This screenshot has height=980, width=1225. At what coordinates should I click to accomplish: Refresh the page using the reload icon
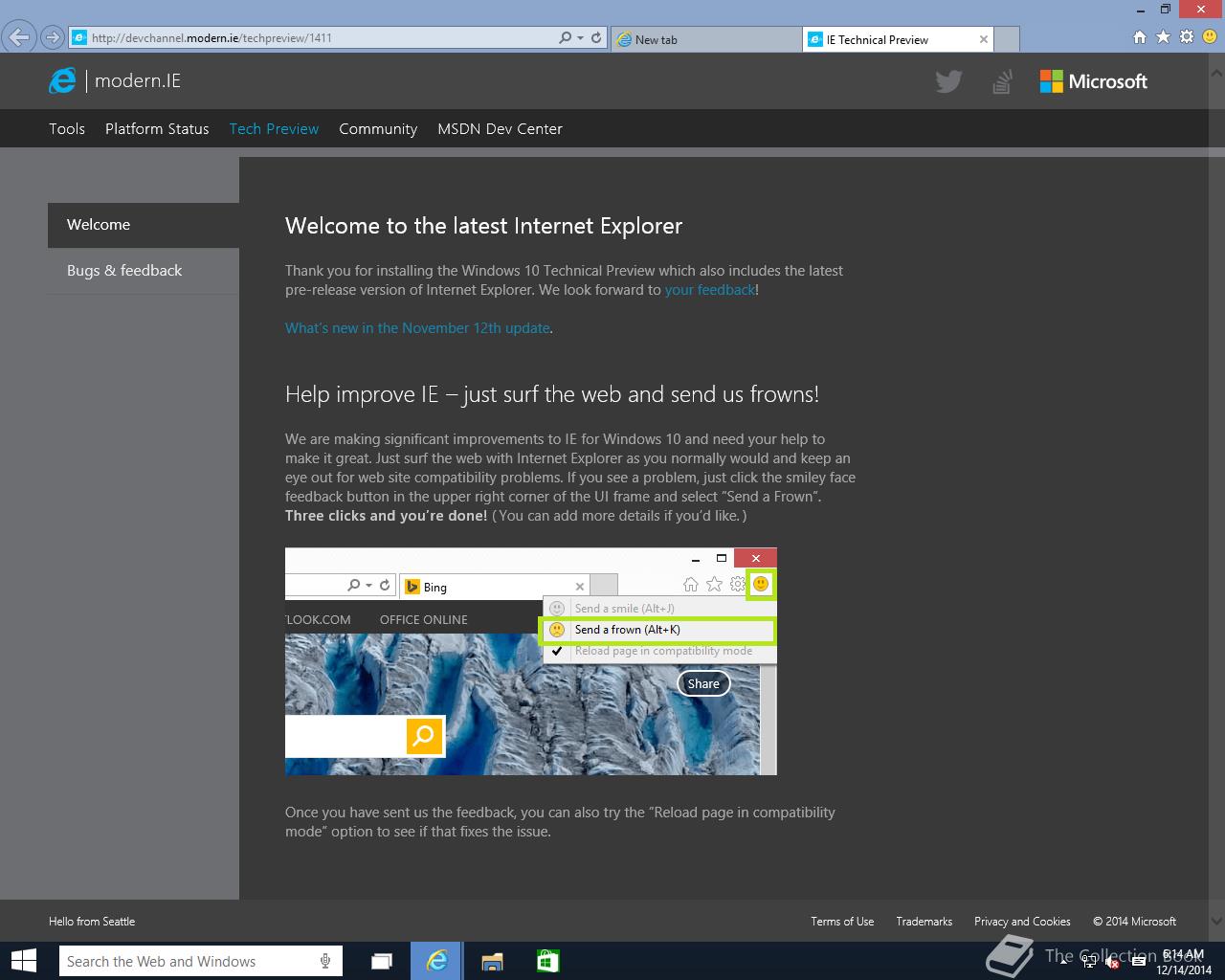pos(596,37)
